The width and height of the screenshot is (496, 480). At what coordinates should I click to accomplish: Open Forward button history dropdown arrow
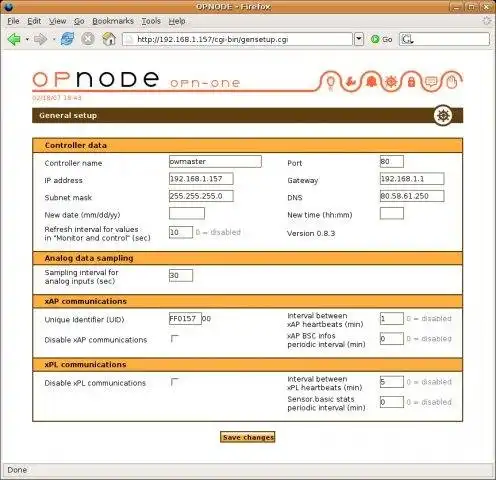tap(54, 39)
